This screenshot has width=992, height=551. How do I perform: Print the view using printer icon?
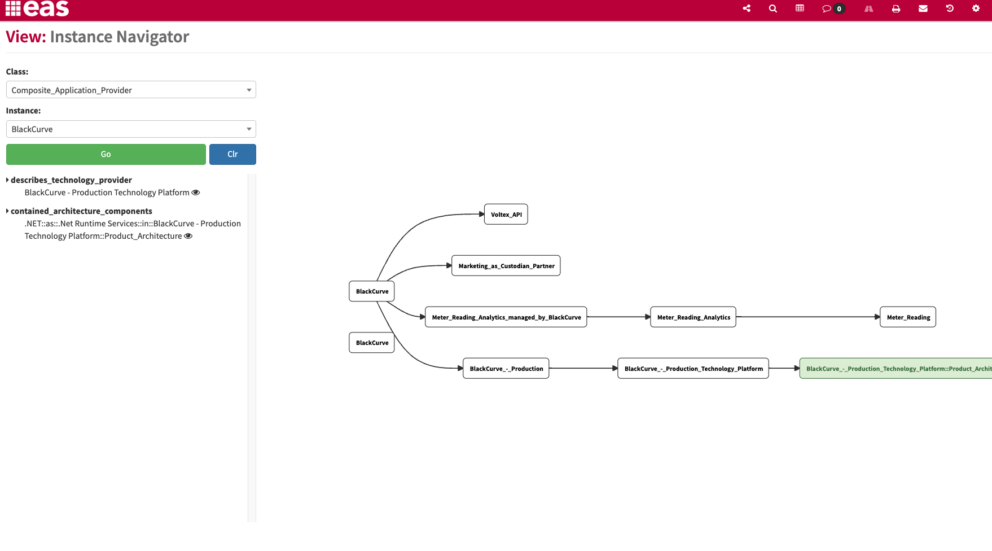(896, 9)
